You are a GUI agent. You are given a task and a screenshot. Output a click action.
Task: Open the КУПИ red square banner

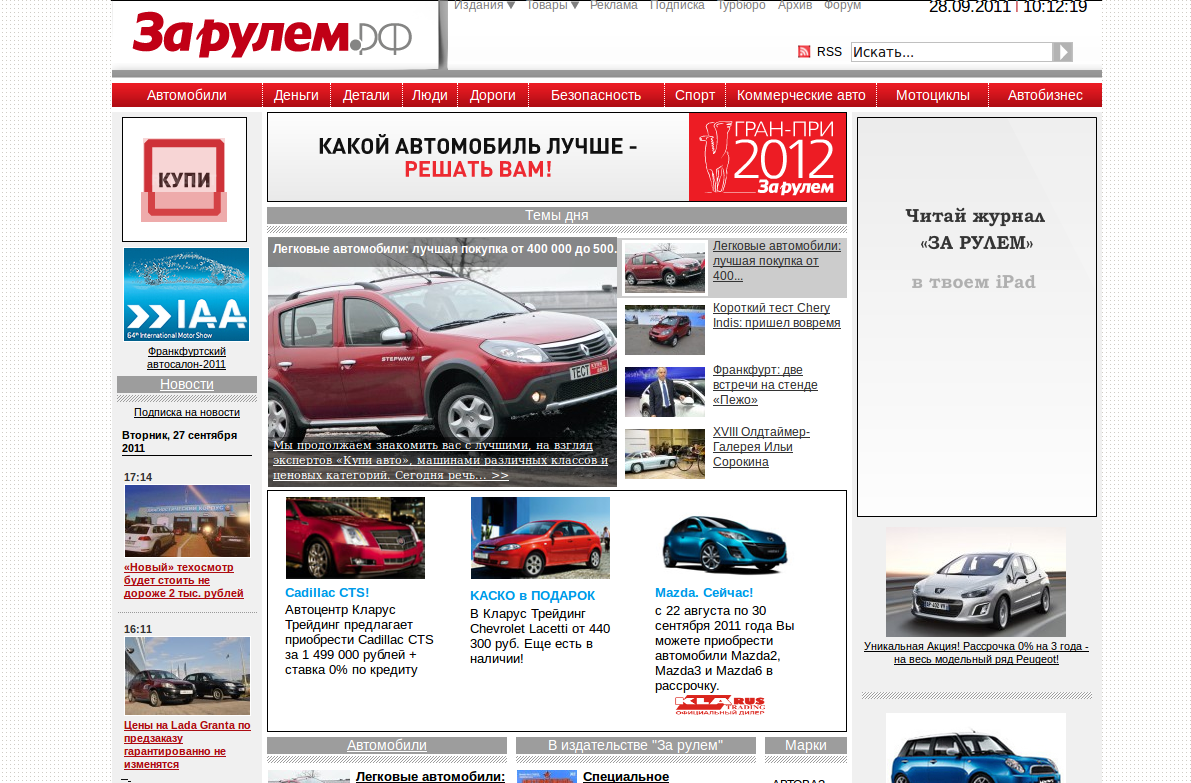coord(185,179)
